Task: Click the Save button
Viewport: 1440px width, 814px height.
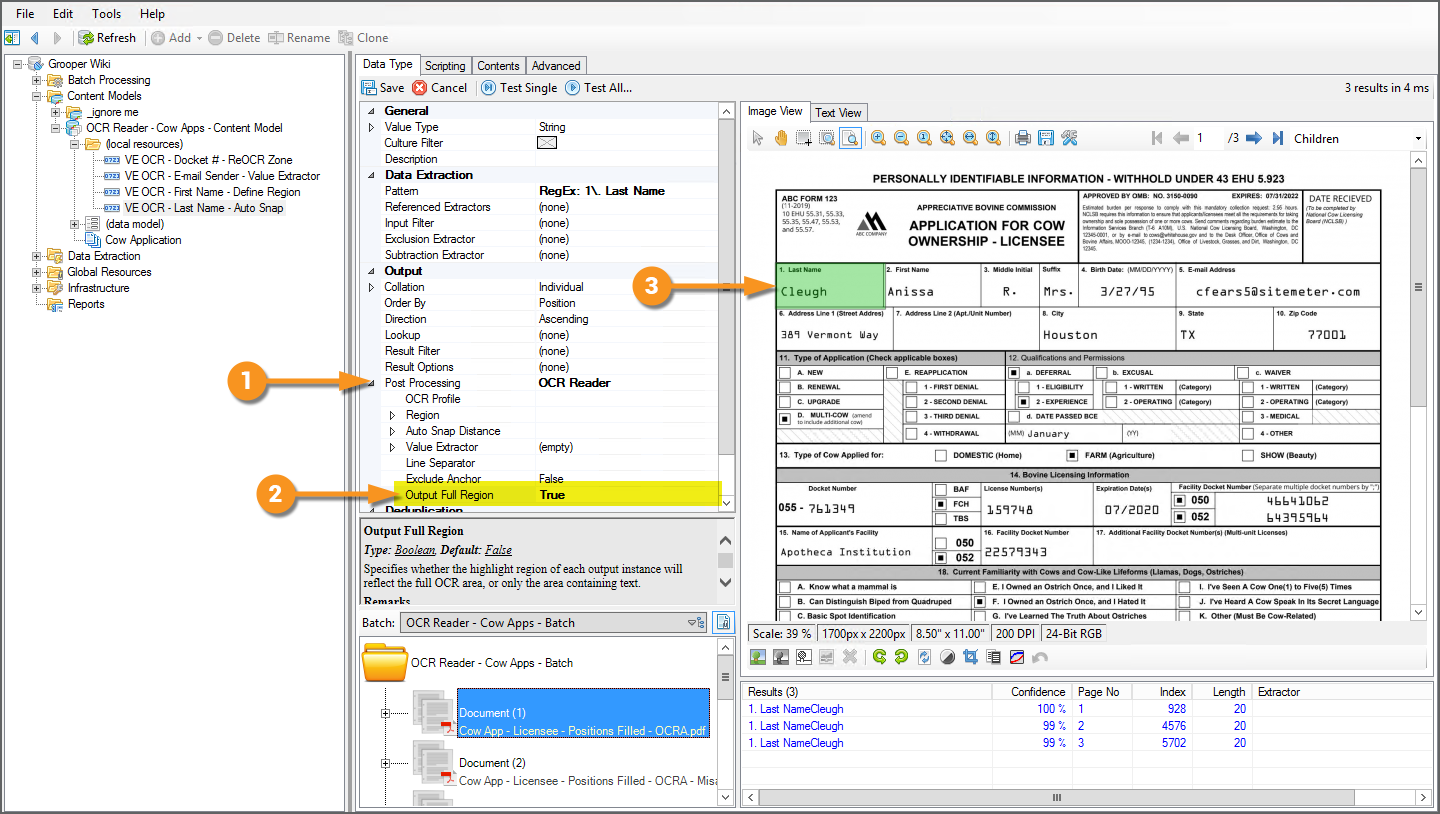Action: pyautogui.click(x=383, y=88)
